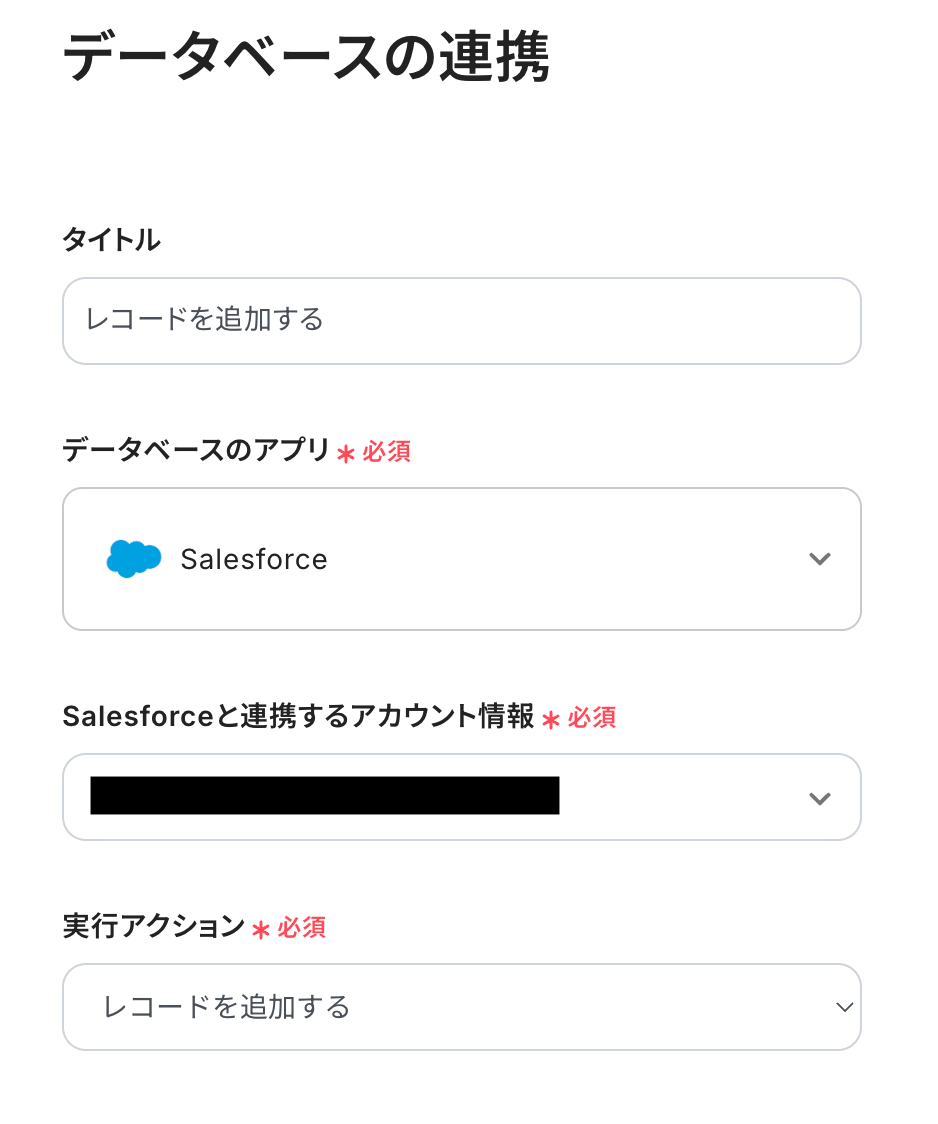This screenshot has width=938, height=1124.
Task: Click 必須 marker beside 実行アクション
Action: point(302,927)
